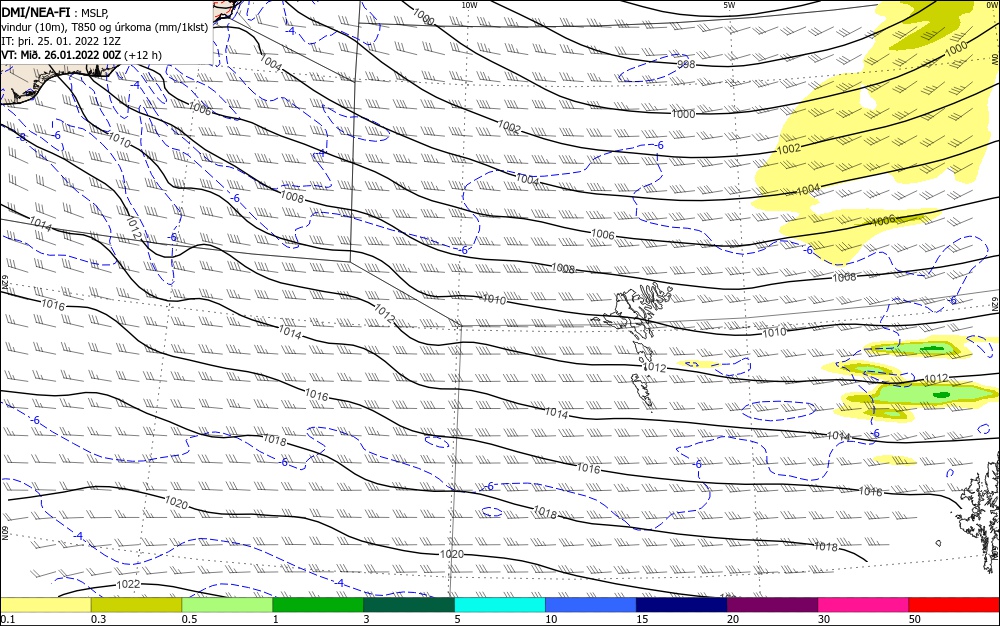Choose the purple legend swatch starting at 20
The width and height of the screenshot is (1000, 626).
[772, 604]
